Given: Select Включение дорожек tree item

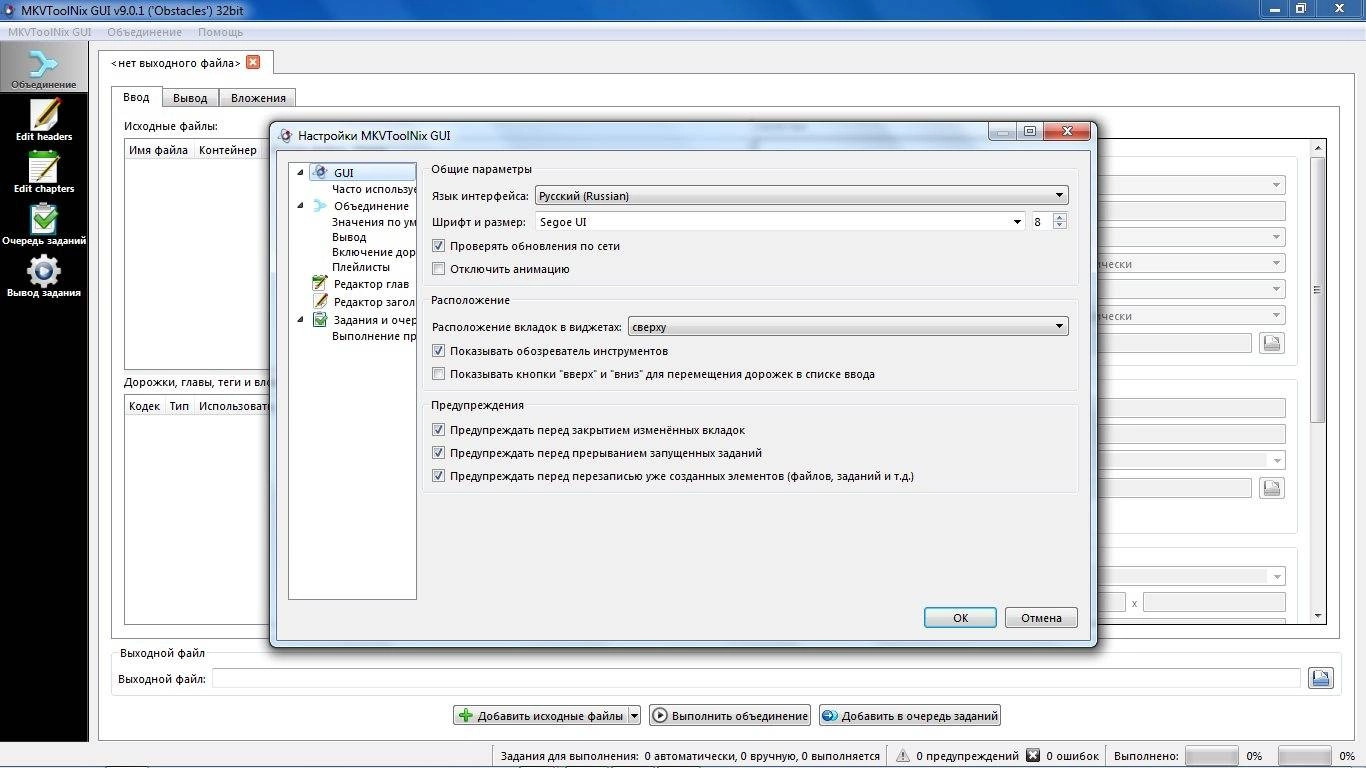Looking at the screenshot, I should click(x=374, y=252).
